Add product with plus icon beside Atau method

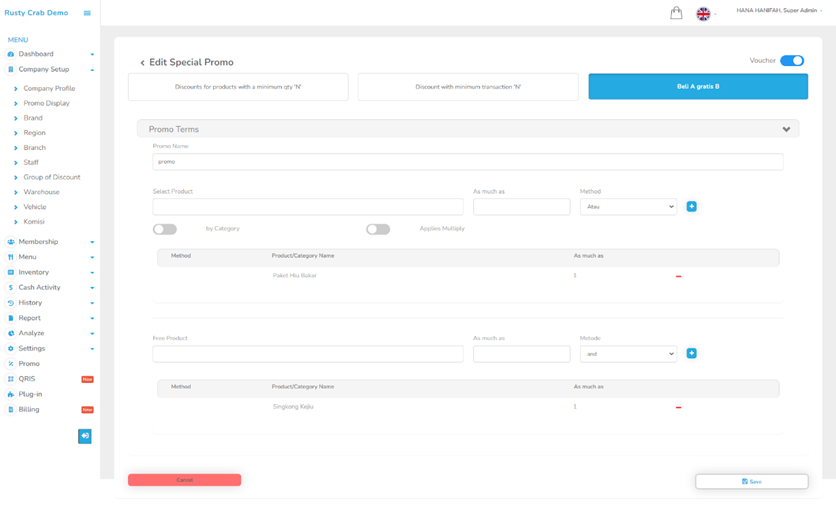[692, 206]
